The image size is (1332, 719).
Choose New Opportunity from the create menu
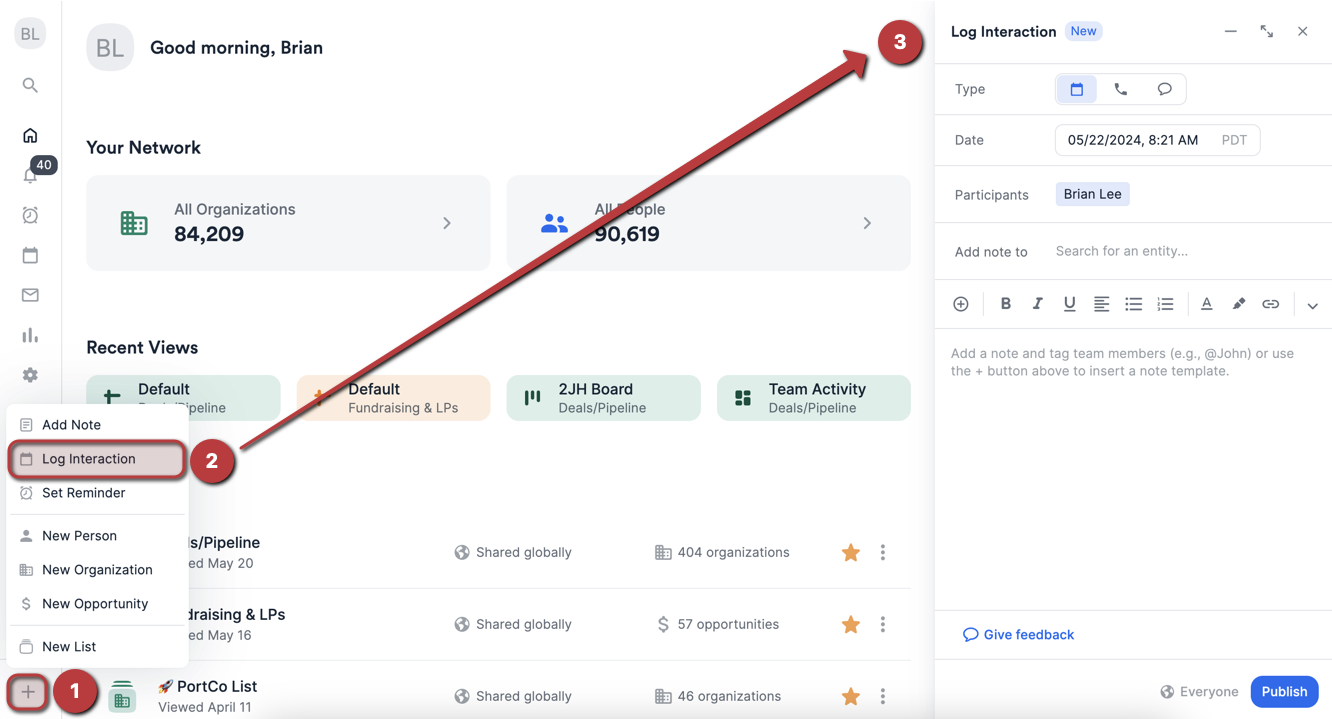click(x=94, y=603)
